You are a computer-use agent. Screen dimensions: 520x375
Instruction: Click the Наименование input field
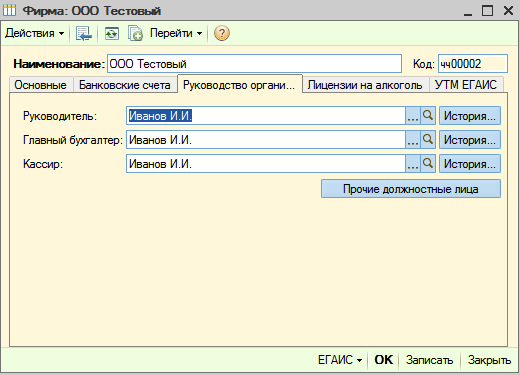coord(254,64)
